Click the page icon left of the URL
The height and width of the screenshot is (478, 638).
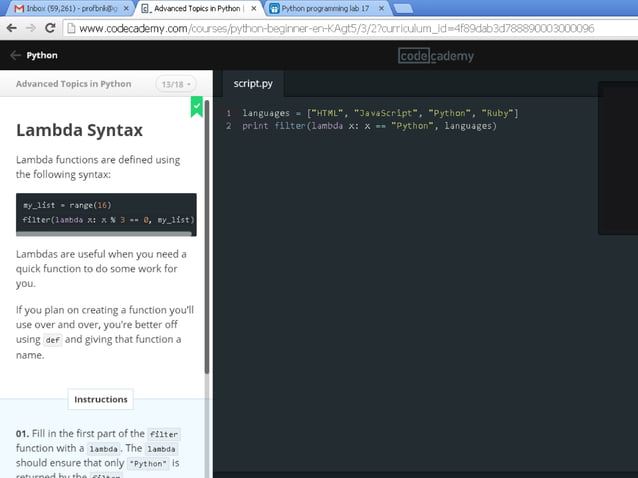click(70, 28)
